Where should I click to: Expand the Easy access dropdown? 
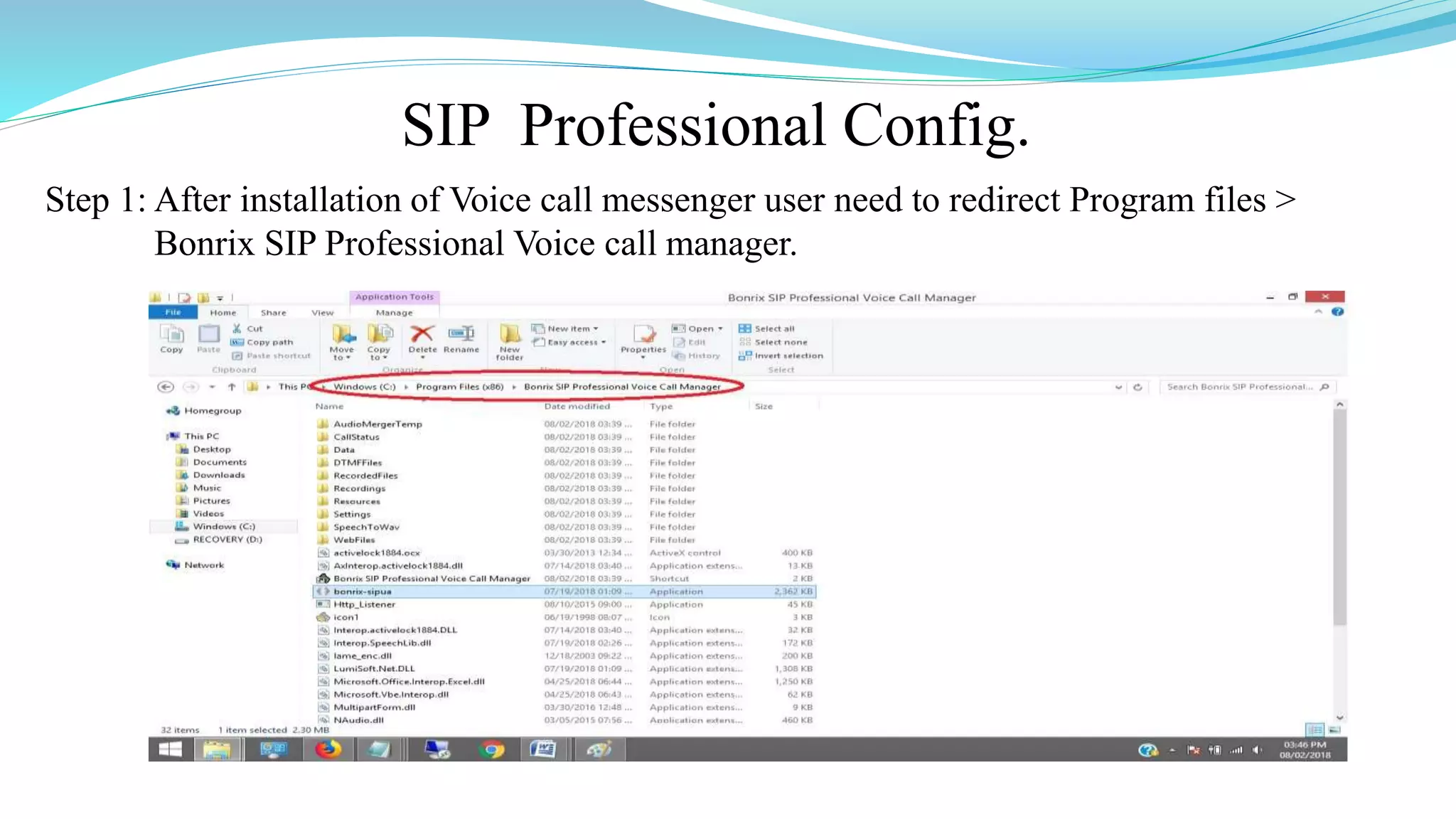pyautogui.click(x=569, y=342)
